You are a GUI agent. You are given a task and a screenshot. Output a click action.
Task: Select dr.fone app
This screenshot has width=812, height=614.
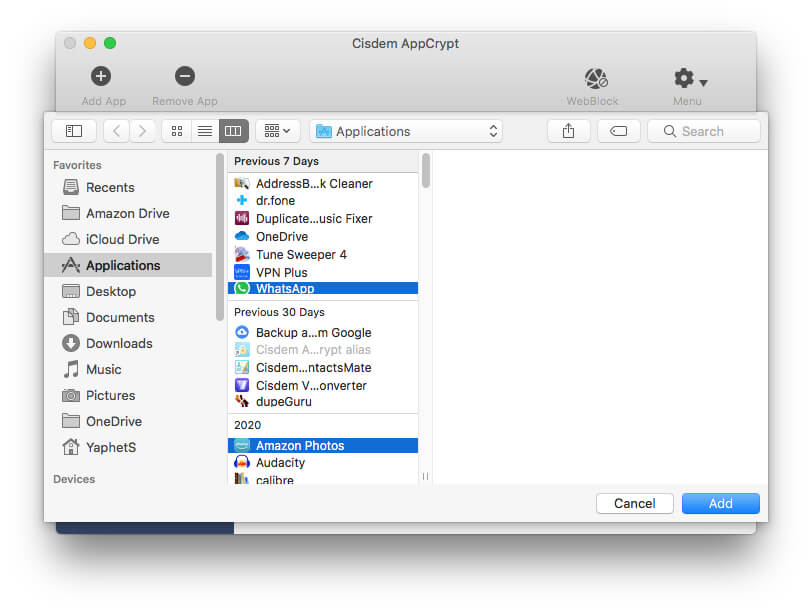(323, 200)
